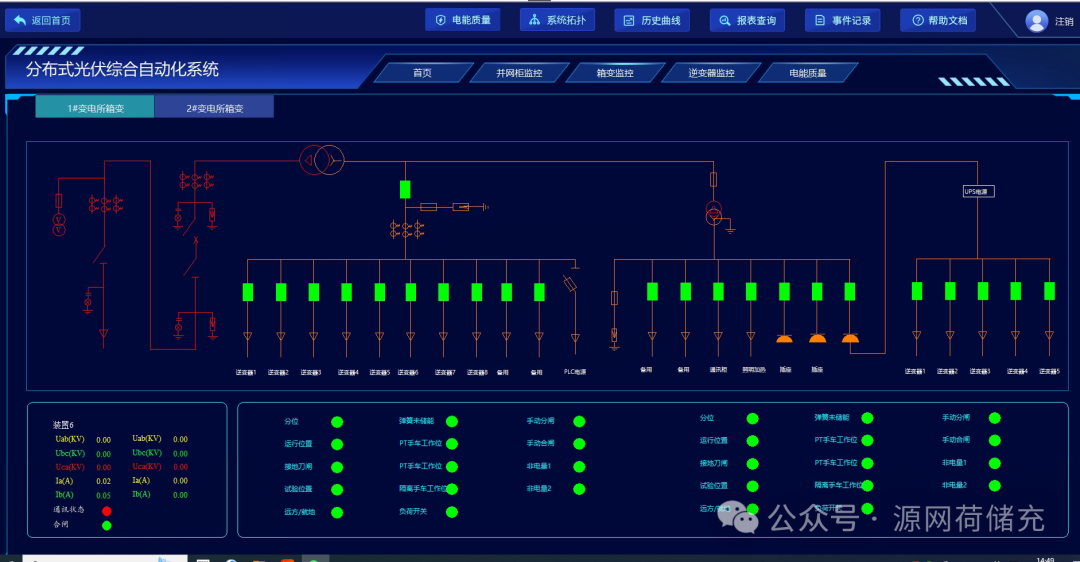
Task: Switch to the 逆变器监控 tab
Action: [712, 72]
